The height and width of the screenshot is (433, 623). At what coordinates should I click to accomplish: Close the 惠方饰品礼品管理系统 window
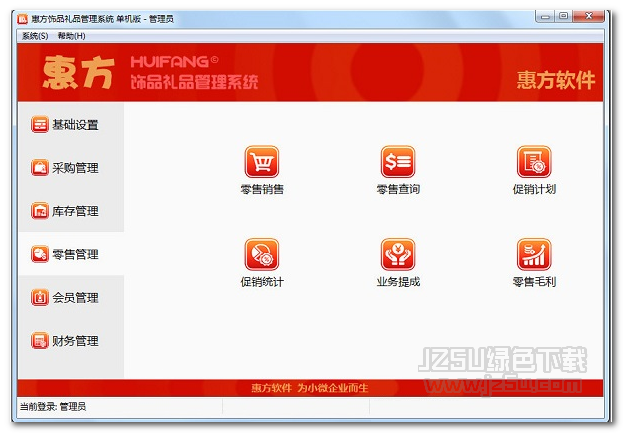(x=588, y=16)
